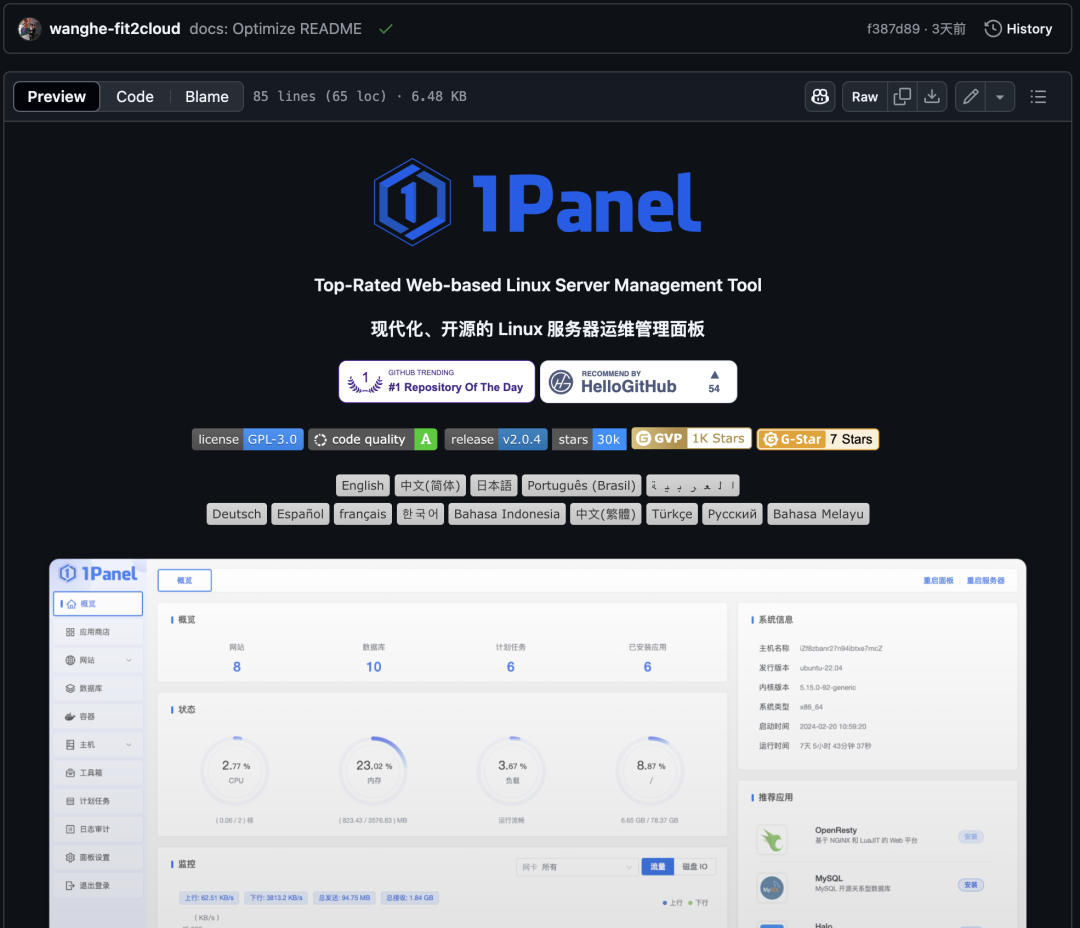Click the History clock icon
This screenshot has width=1080, height=928.
(993, 29)
